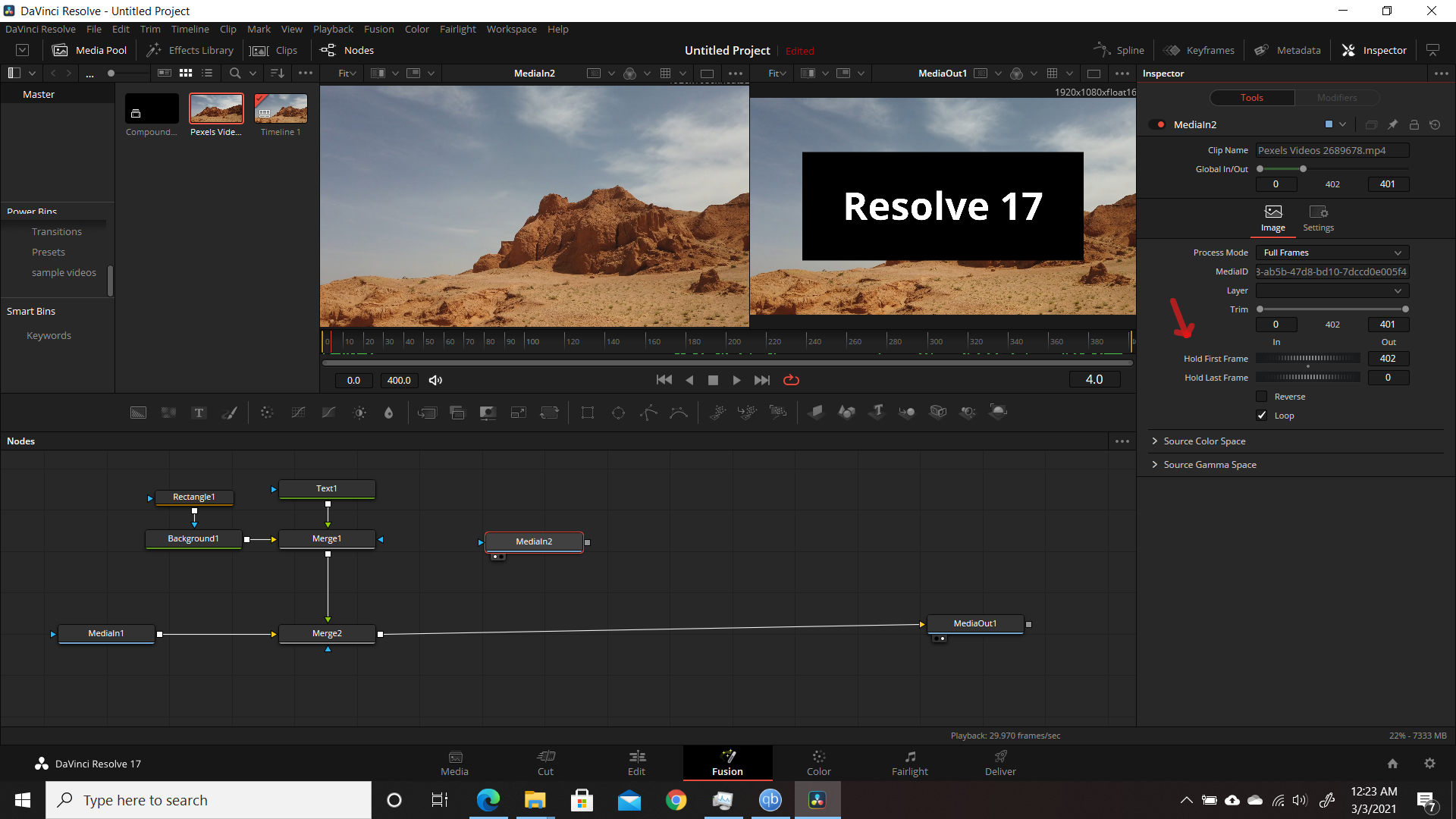Toggle loop playback in the transport
1456x819 pixels.
coord(791,380)
